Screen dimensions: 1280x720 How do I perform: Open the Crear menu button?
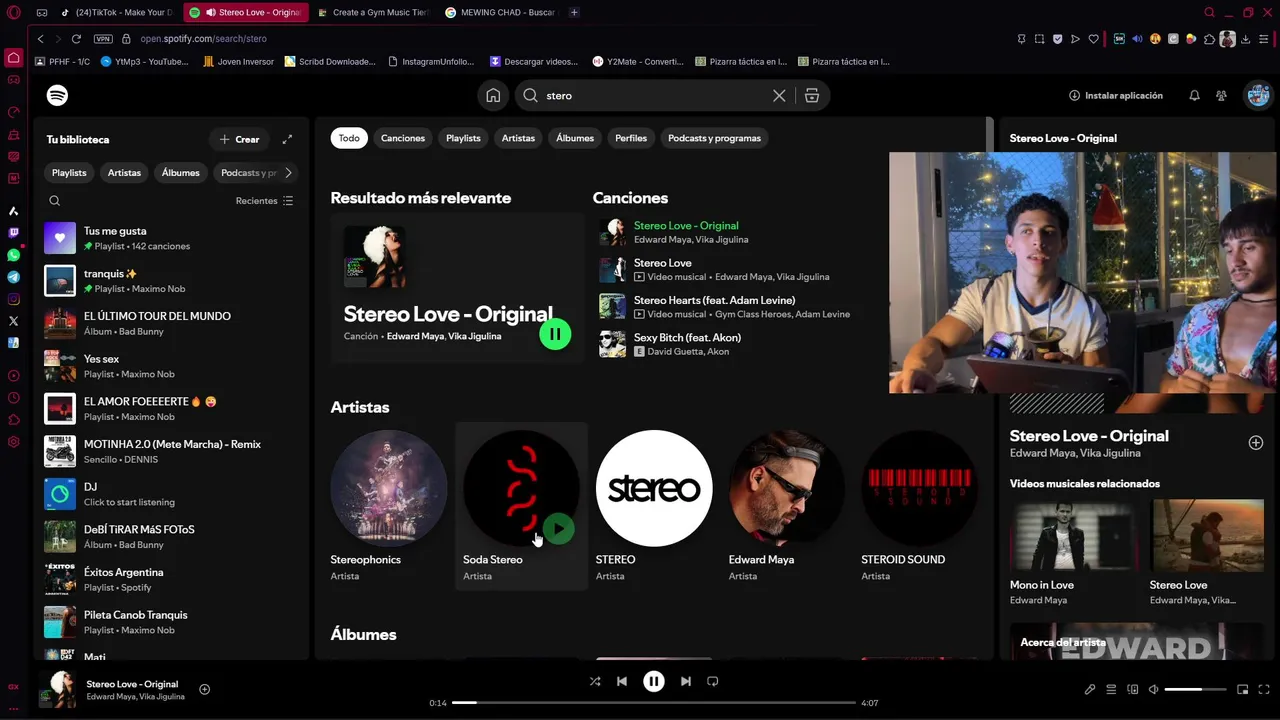coord(239,139)
